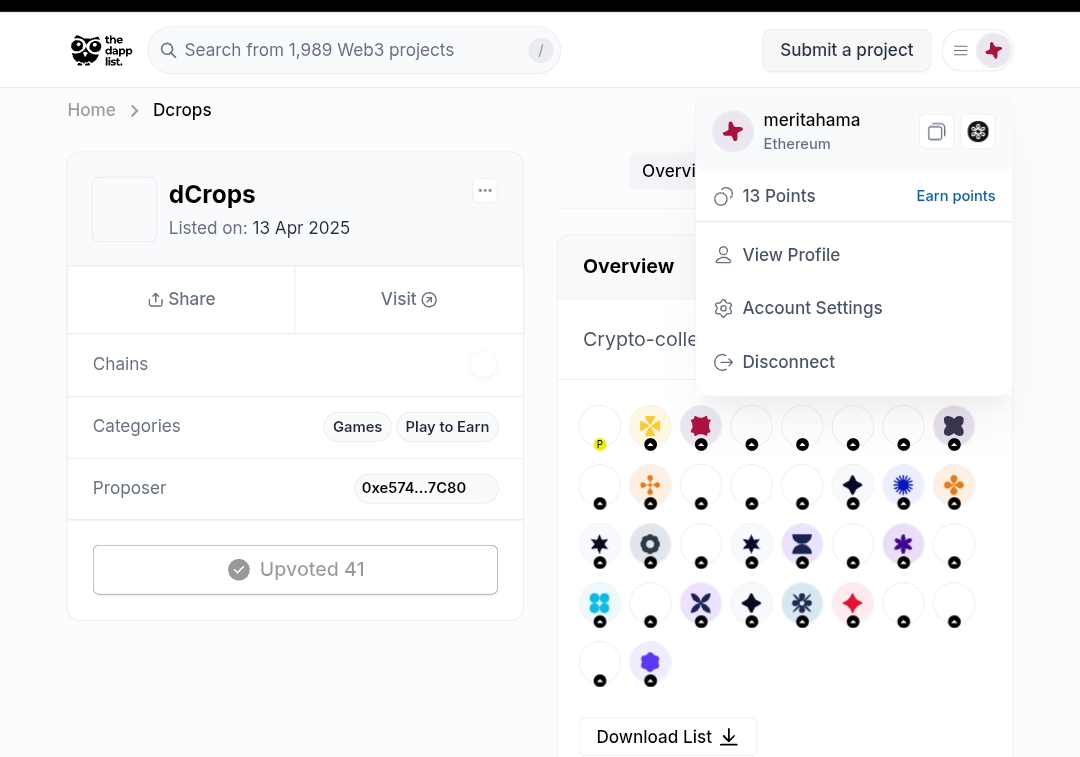The image size is (1080, 757).
Task: Go to Home breadcrumb
Action: pyautogui.click(x=92, y=110)
